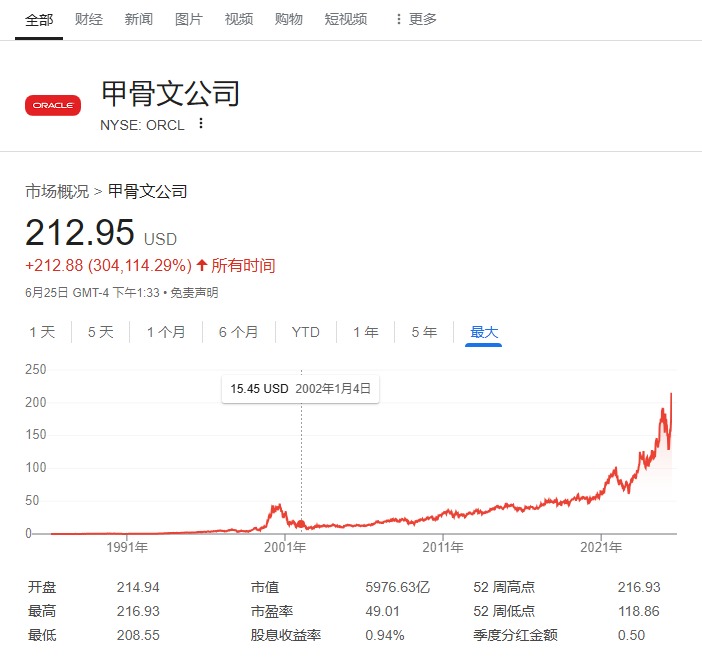Select the 1 年 time range
Viewport: 702px width, 657px height.
pyautogui.click(x=365, y=332)
